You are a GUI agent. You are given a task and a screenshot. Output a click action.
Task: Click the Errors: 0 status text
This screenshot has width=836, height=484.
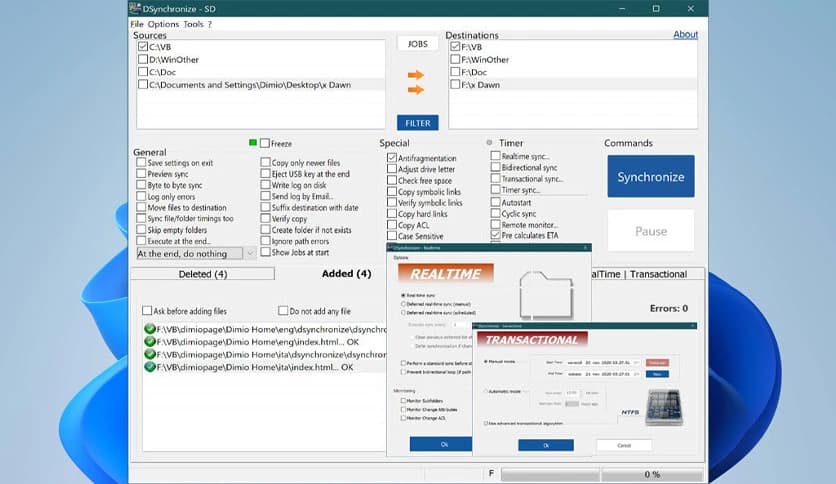[669, 308]
